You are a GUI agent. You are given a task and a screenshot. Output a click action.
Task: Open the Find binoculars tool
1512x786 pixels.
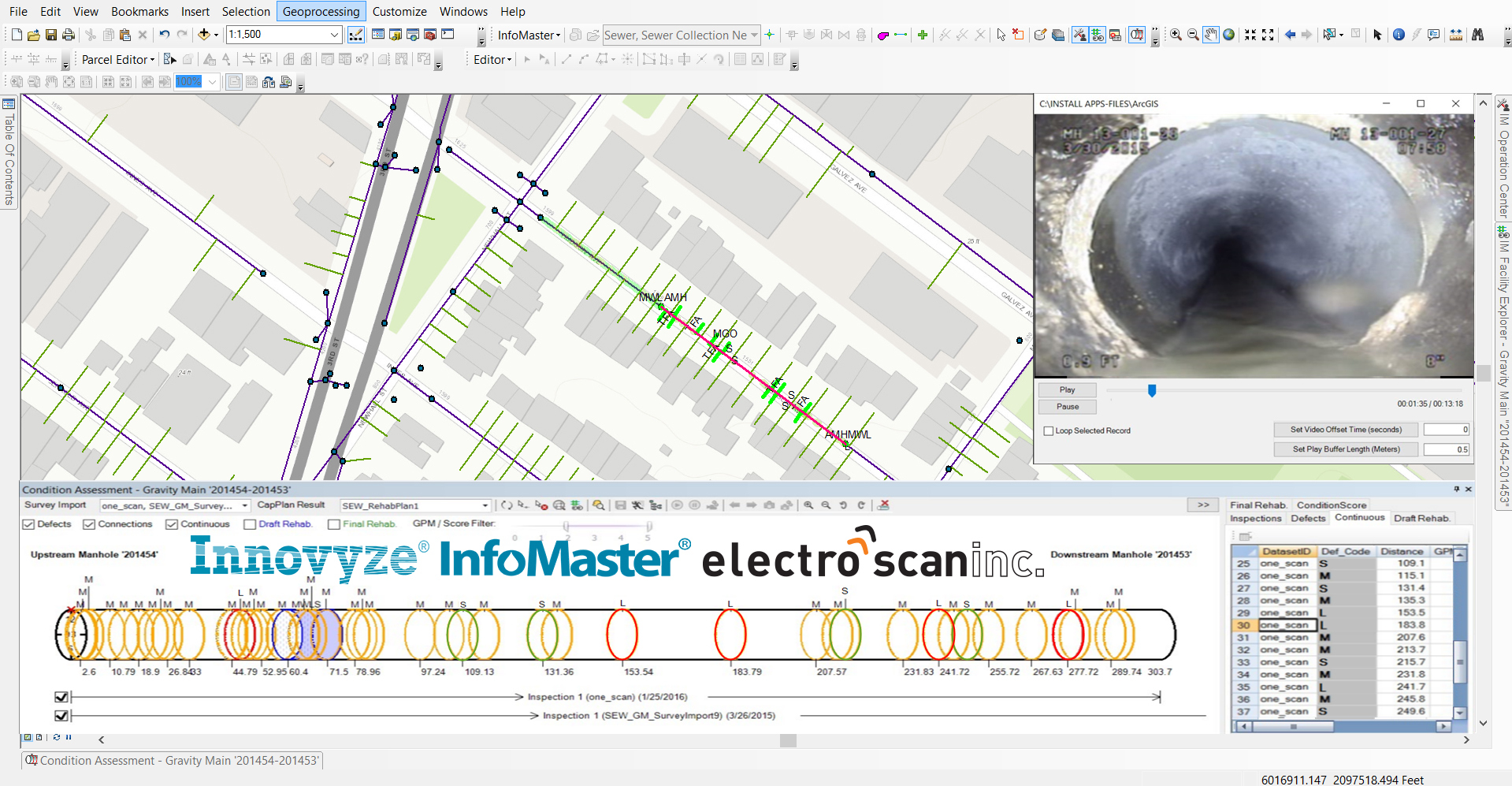click(1477, 35)
